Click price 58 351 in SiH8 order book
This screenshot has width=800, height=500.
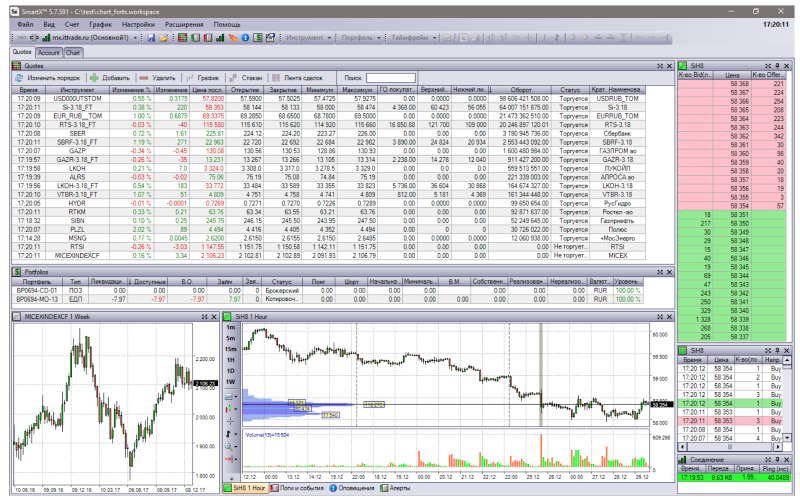point(739,215)
